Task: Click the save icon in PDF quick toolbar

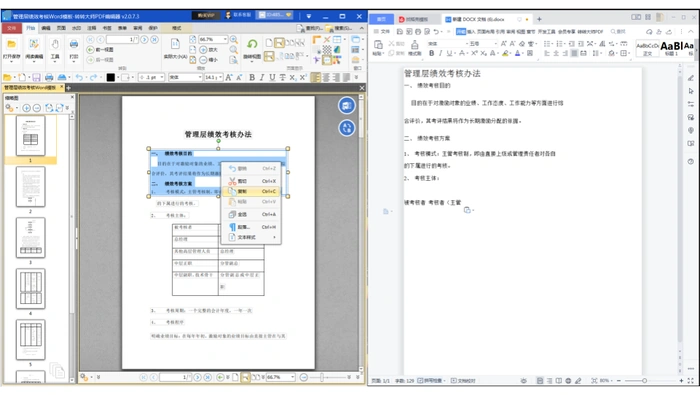Action: (x=37, y=78)
